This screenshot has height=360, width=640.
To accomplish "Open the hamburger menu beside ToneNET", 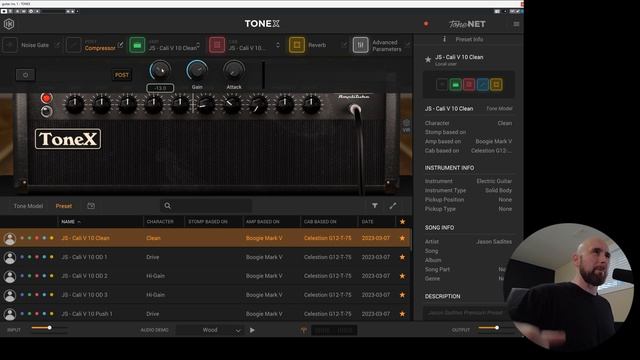I will [516, 24].
